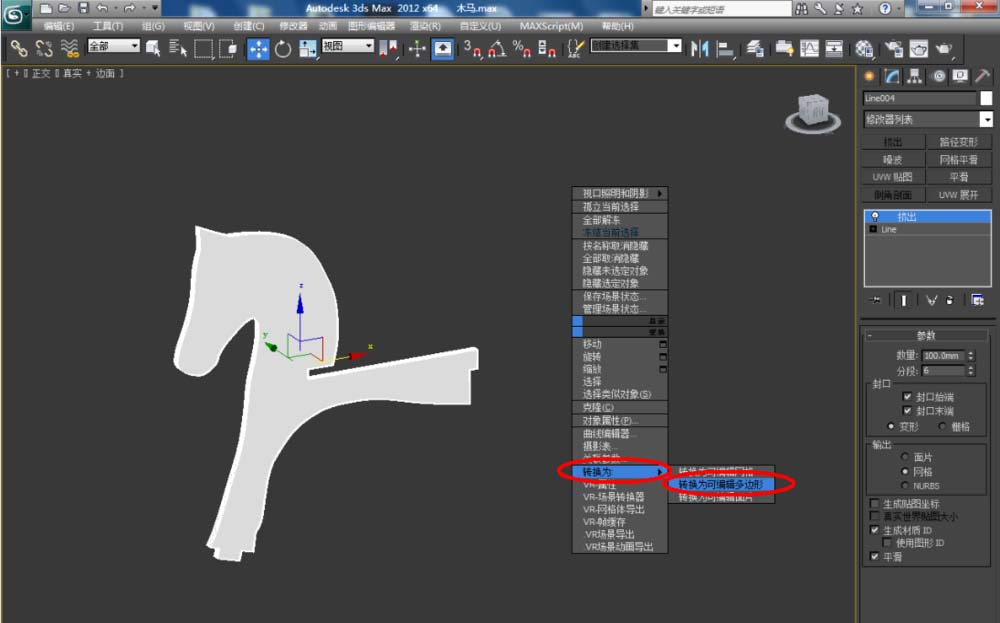Click the Align tool icon
The image size is (1000, 623).
(x=725, y=49)
